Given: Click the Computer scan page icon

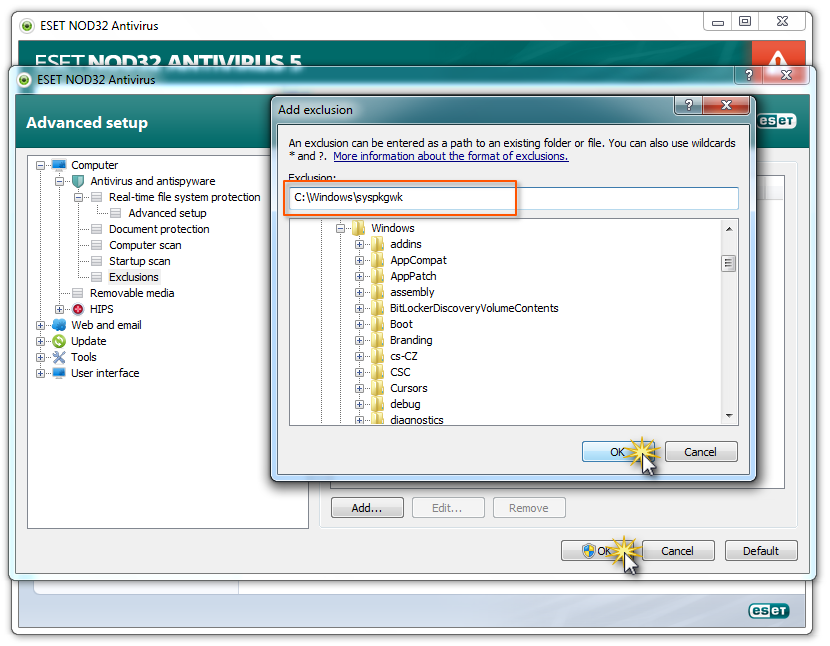Looking at the screenshot, I should point(96,245).
